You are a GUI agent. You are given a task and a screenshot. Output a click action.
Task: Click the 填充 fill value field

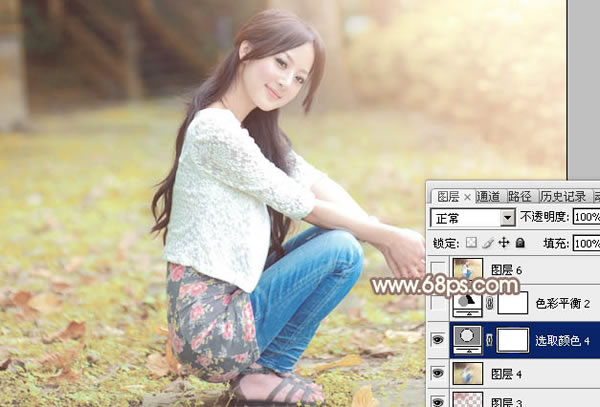click(587, 243)
